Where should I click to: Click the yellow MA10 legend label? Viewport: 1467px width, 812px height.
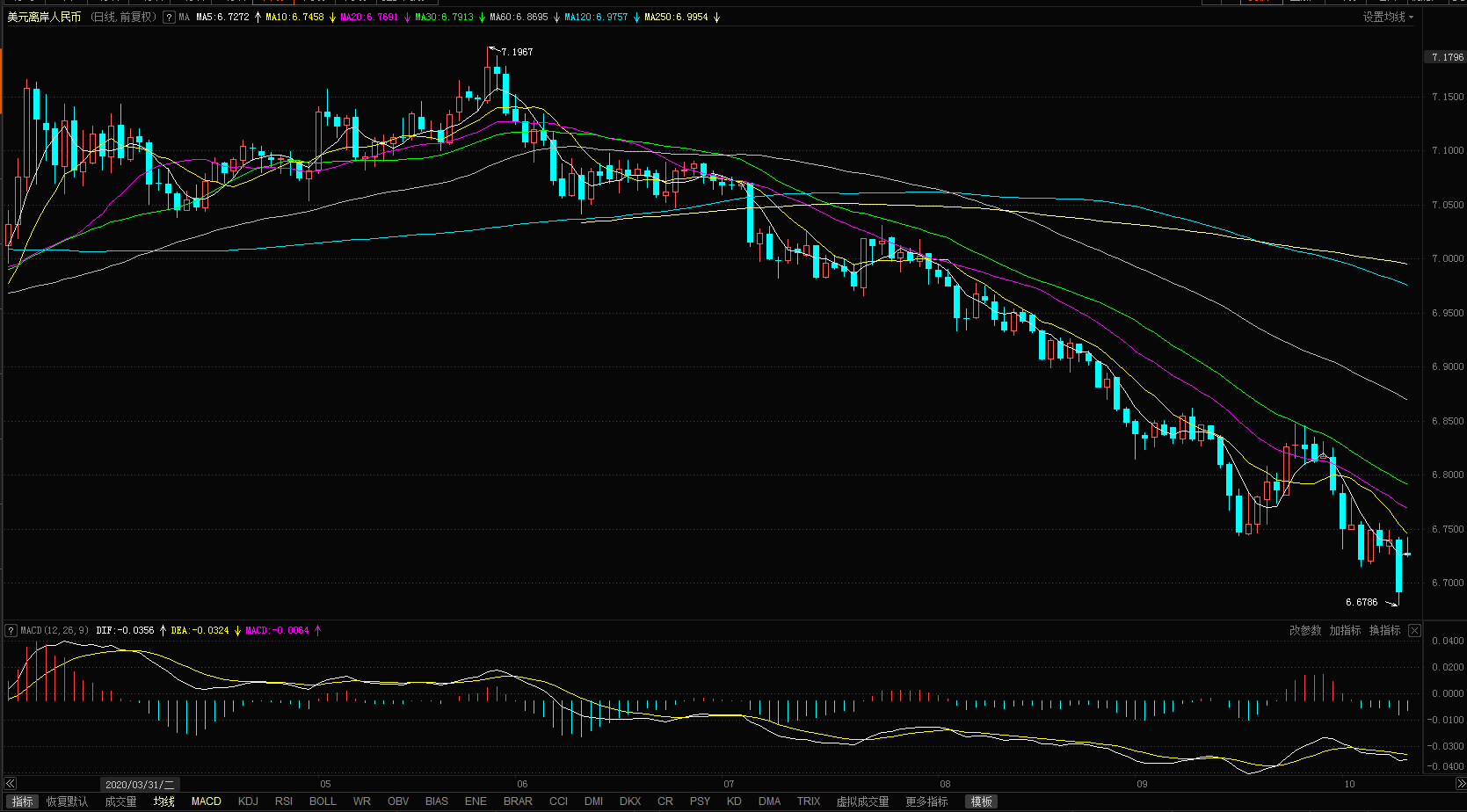pos(294,18)
